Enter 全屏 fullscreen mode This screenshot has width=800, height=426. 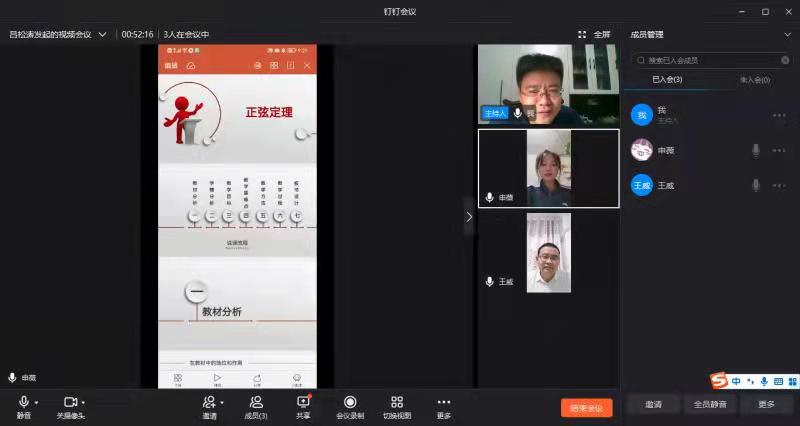[x=594, y=34]
